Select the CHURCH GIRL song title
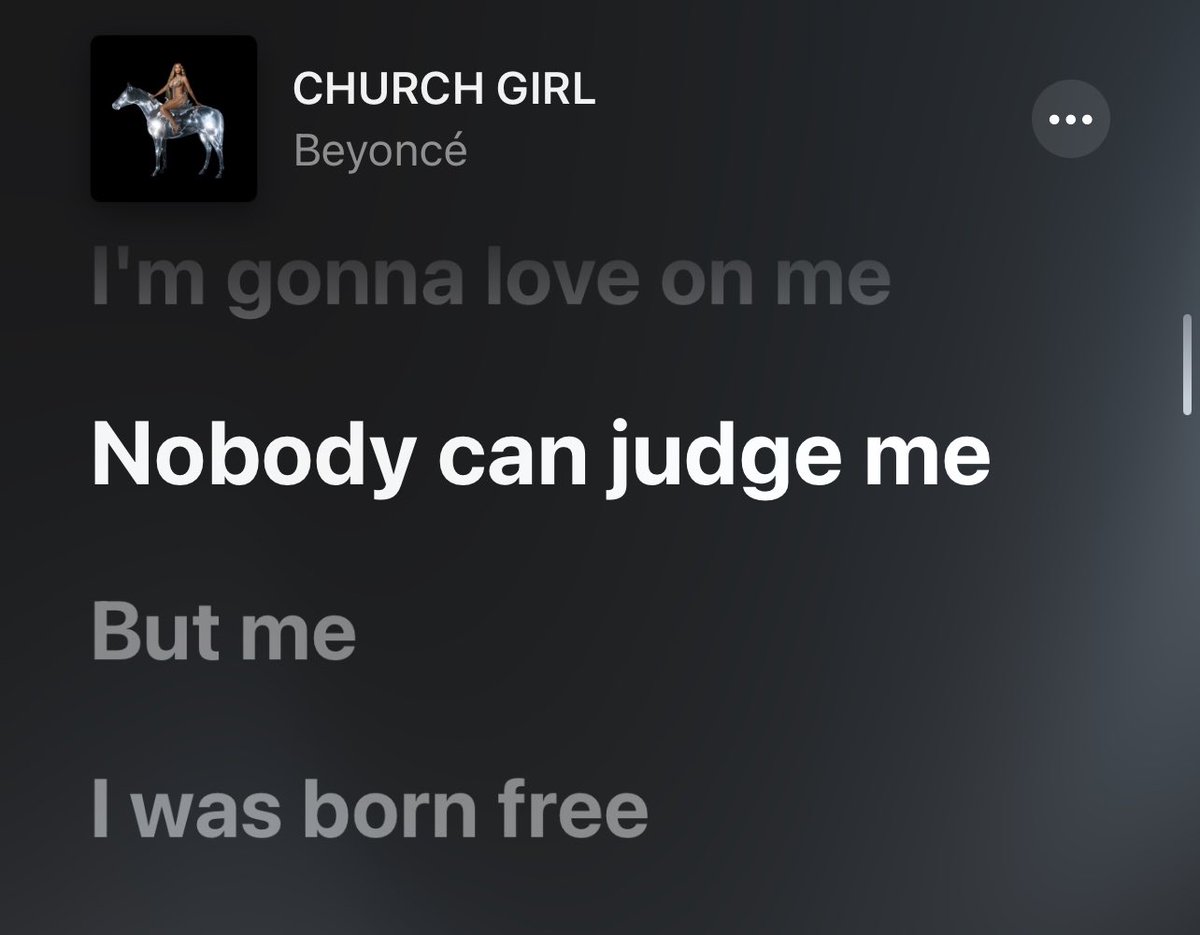 click(x=444, y=89)
